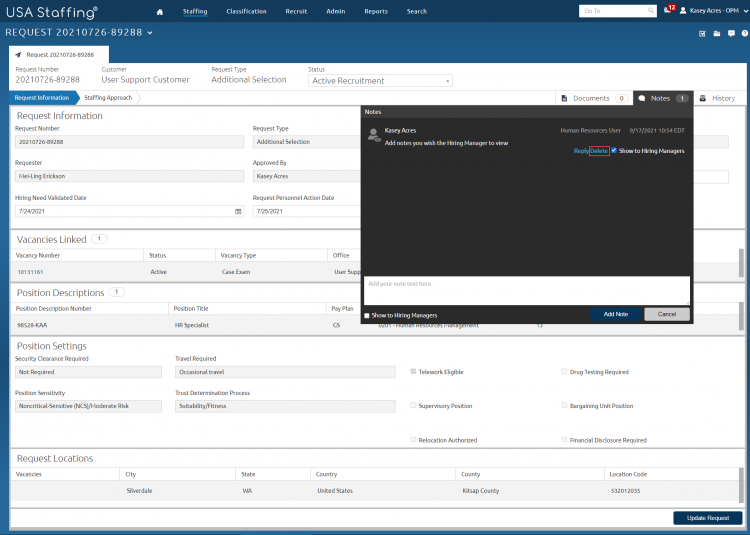
Task: Open the Admin menu
Action: pyautogui.click(x=336, y=11)
